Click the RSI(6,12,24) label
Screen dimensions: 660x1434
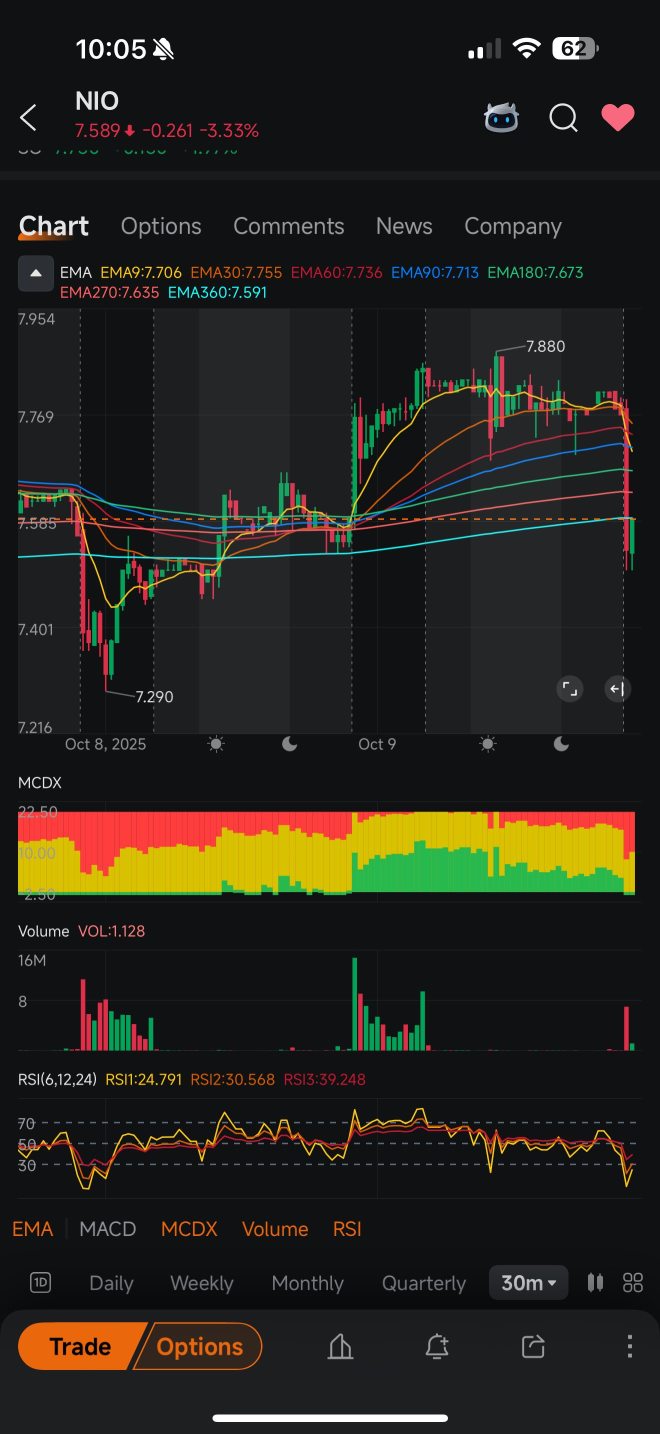click(57, 1079)
